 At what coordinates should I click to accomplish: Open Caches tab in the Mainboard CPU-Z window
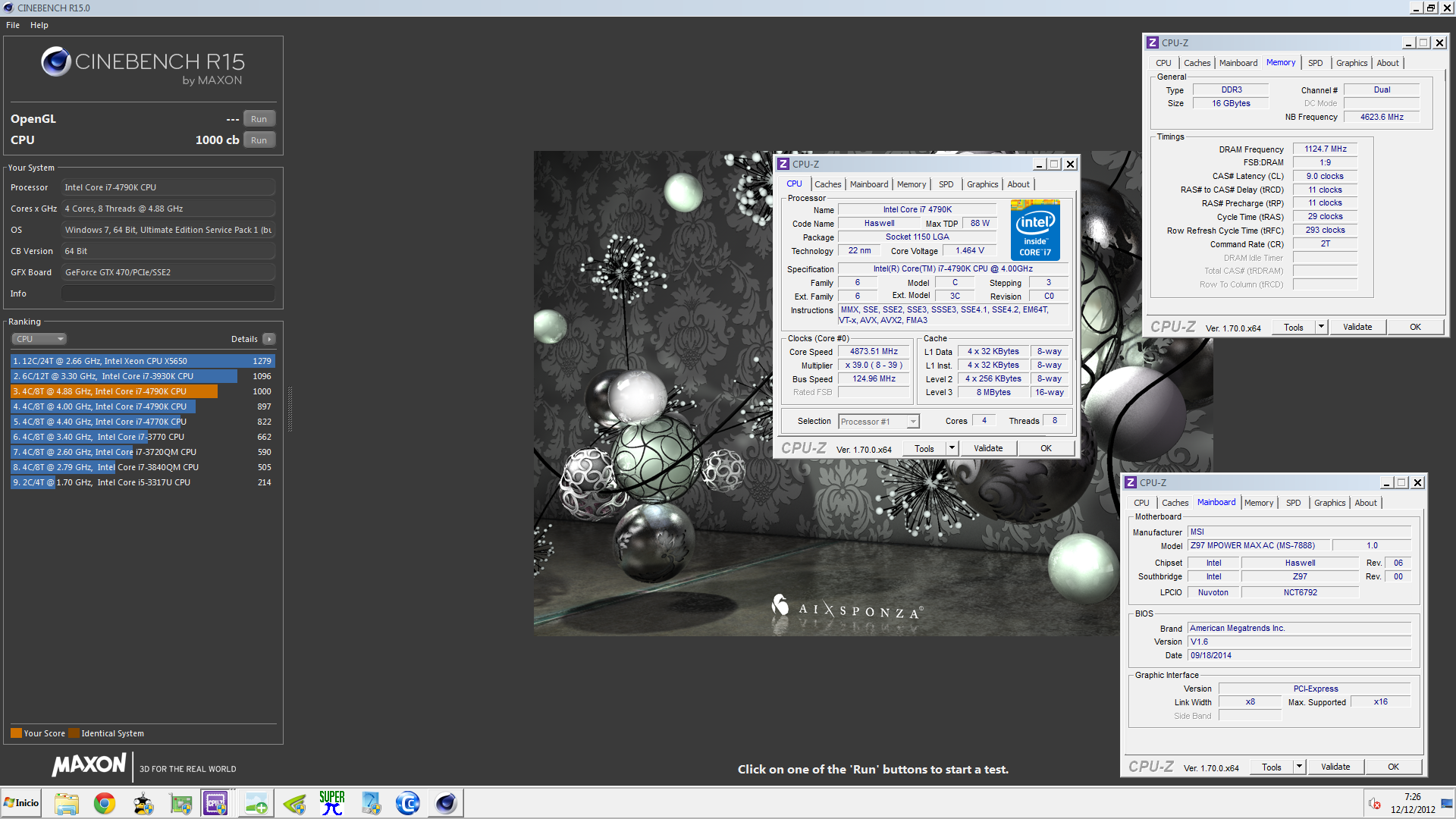[x=1175, y=503]
